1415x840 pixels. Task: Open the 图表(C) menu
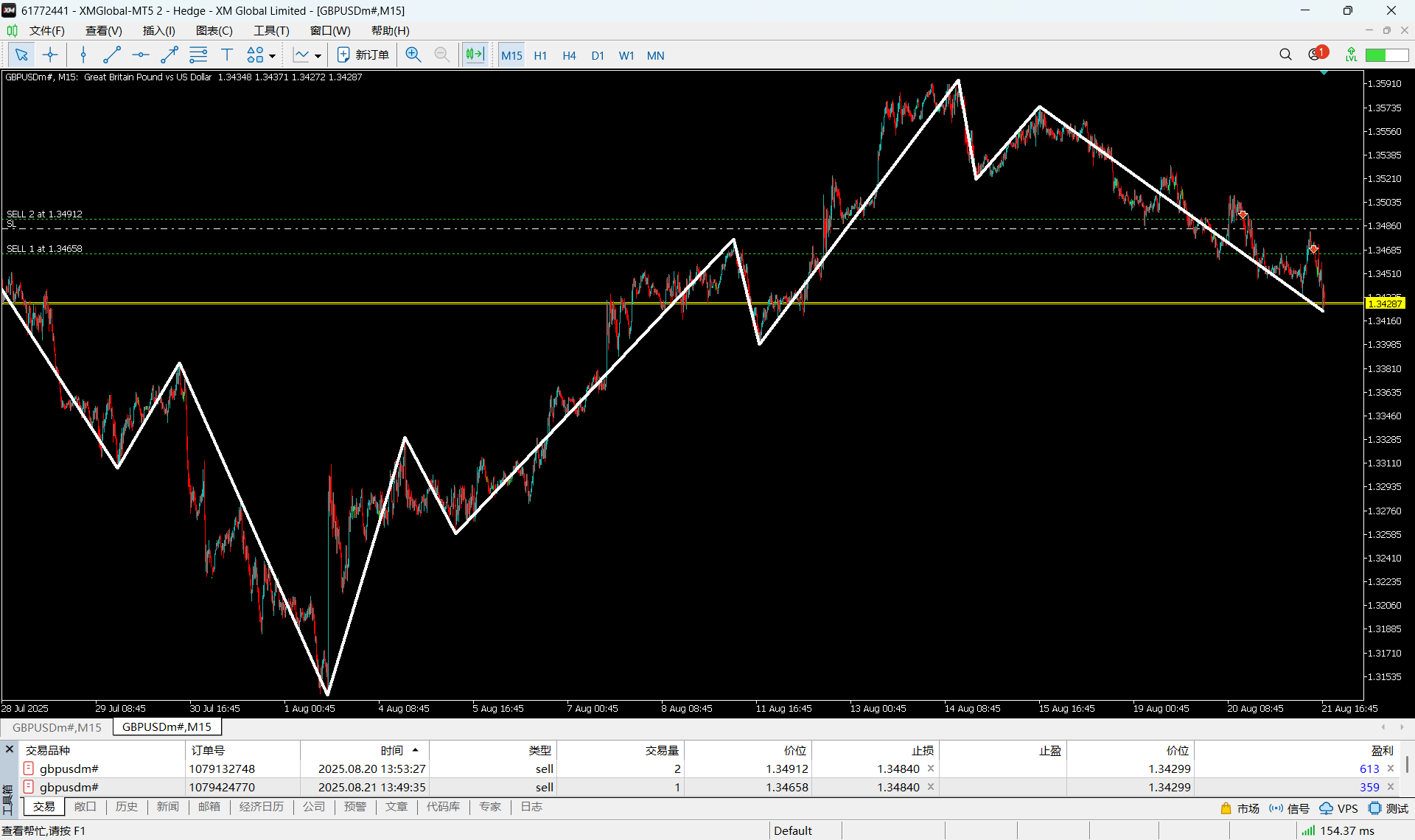pos(214,30)
